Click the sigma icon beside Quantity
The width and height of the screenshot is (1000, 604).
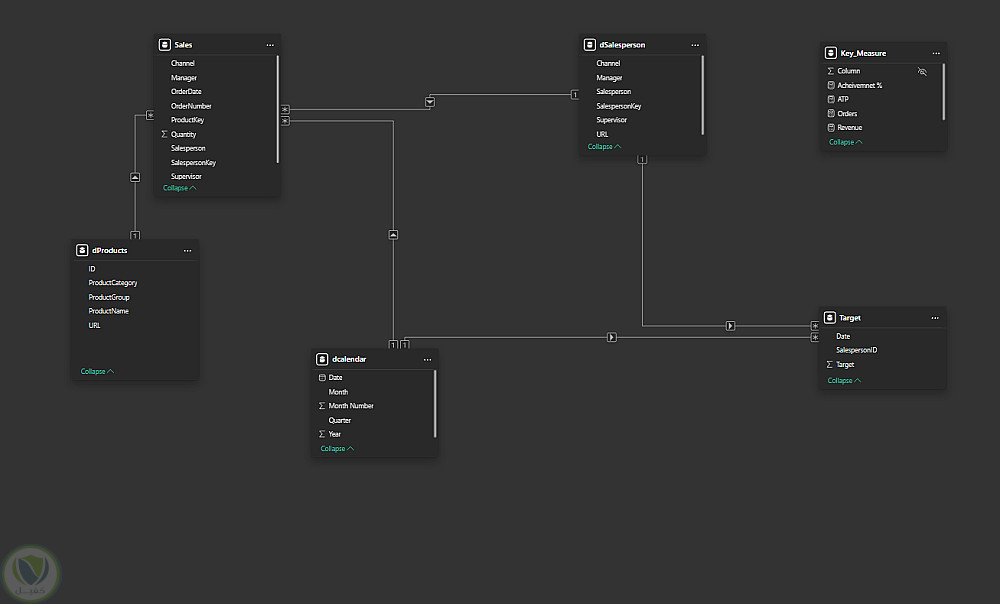coord(164,134)
